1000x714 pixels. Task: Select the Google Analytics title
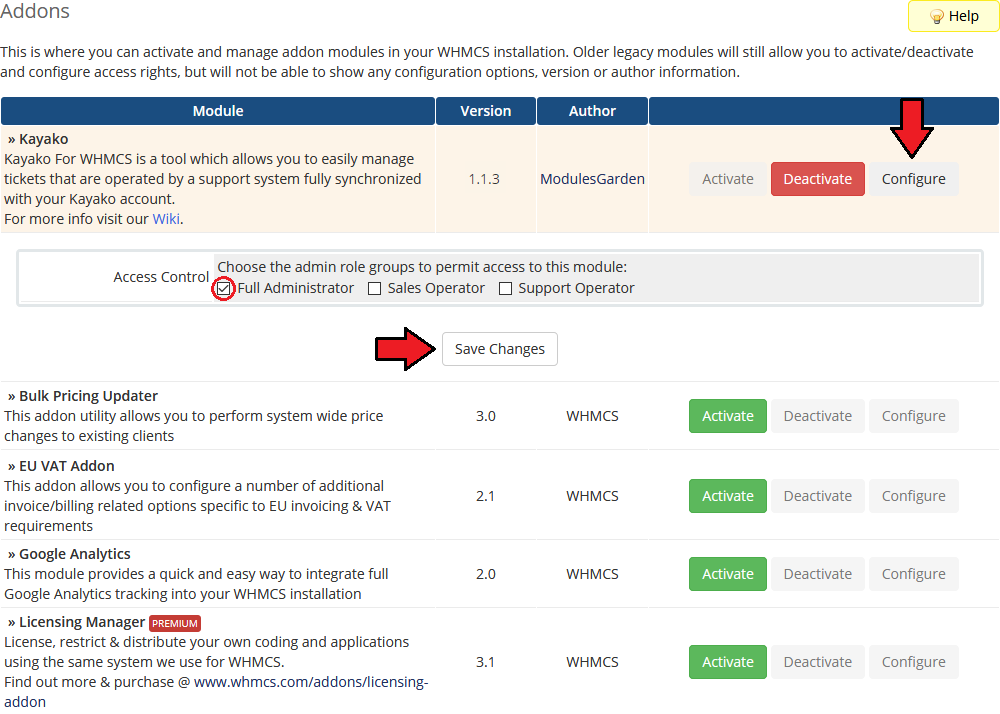(75, 554)
